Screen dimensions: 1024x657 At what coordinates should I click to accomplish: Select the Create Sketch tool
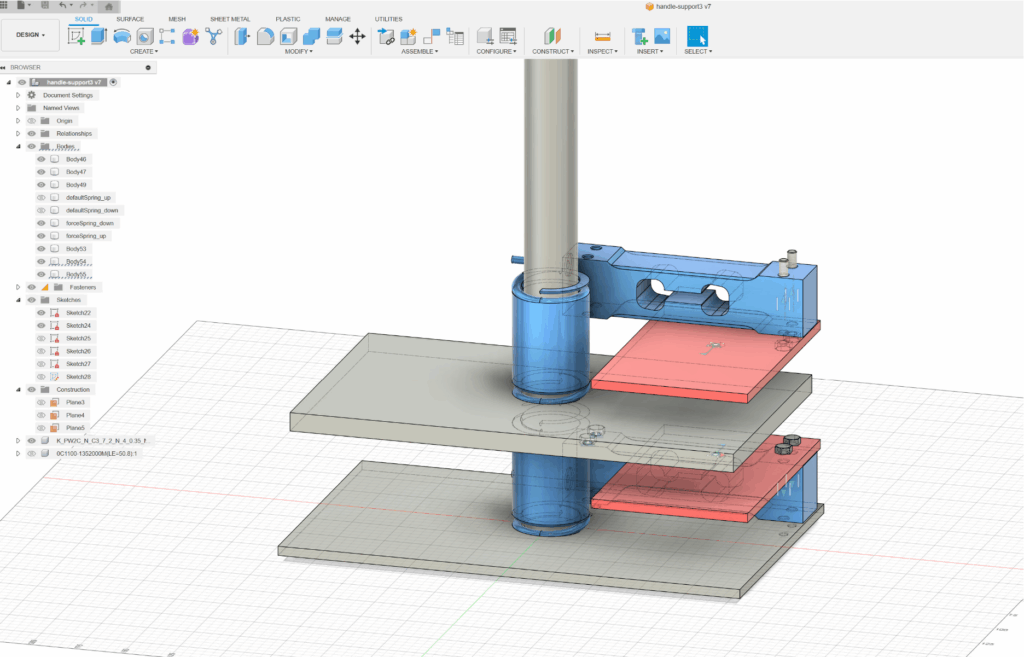(x=76, y=36)
